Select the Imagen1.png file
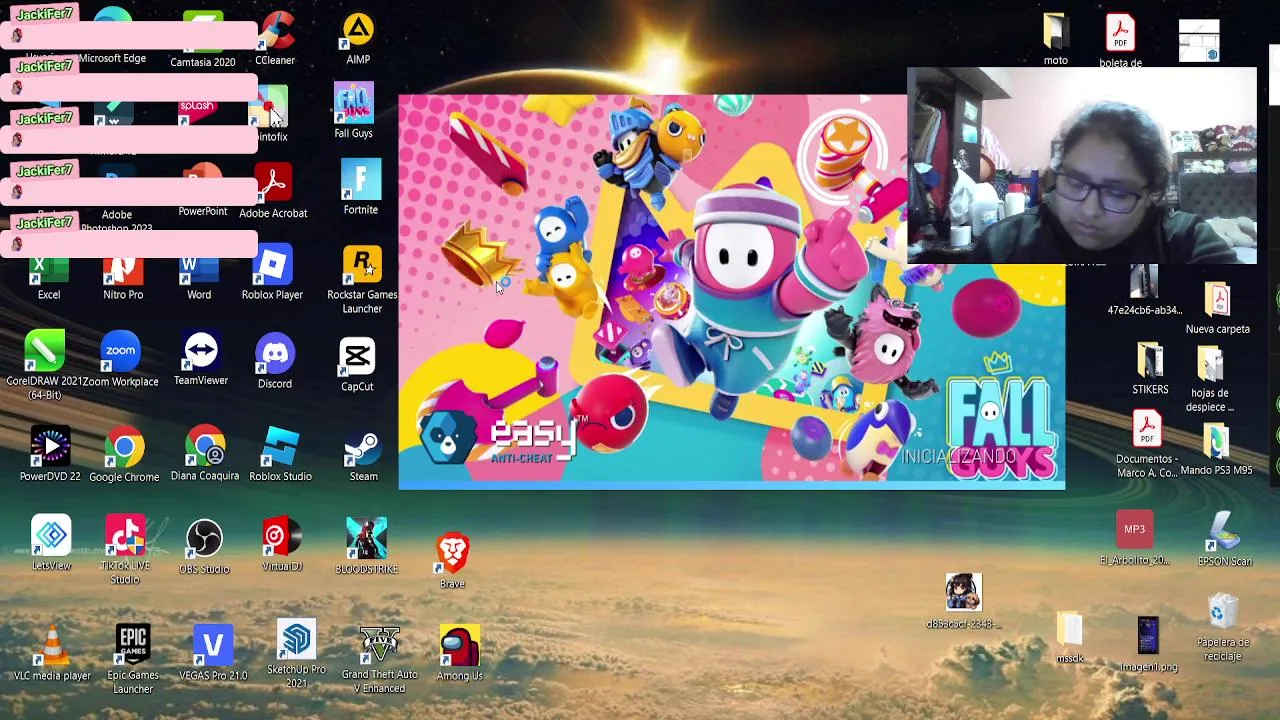Viewport: 1280px width, 720px height. 1148,645
